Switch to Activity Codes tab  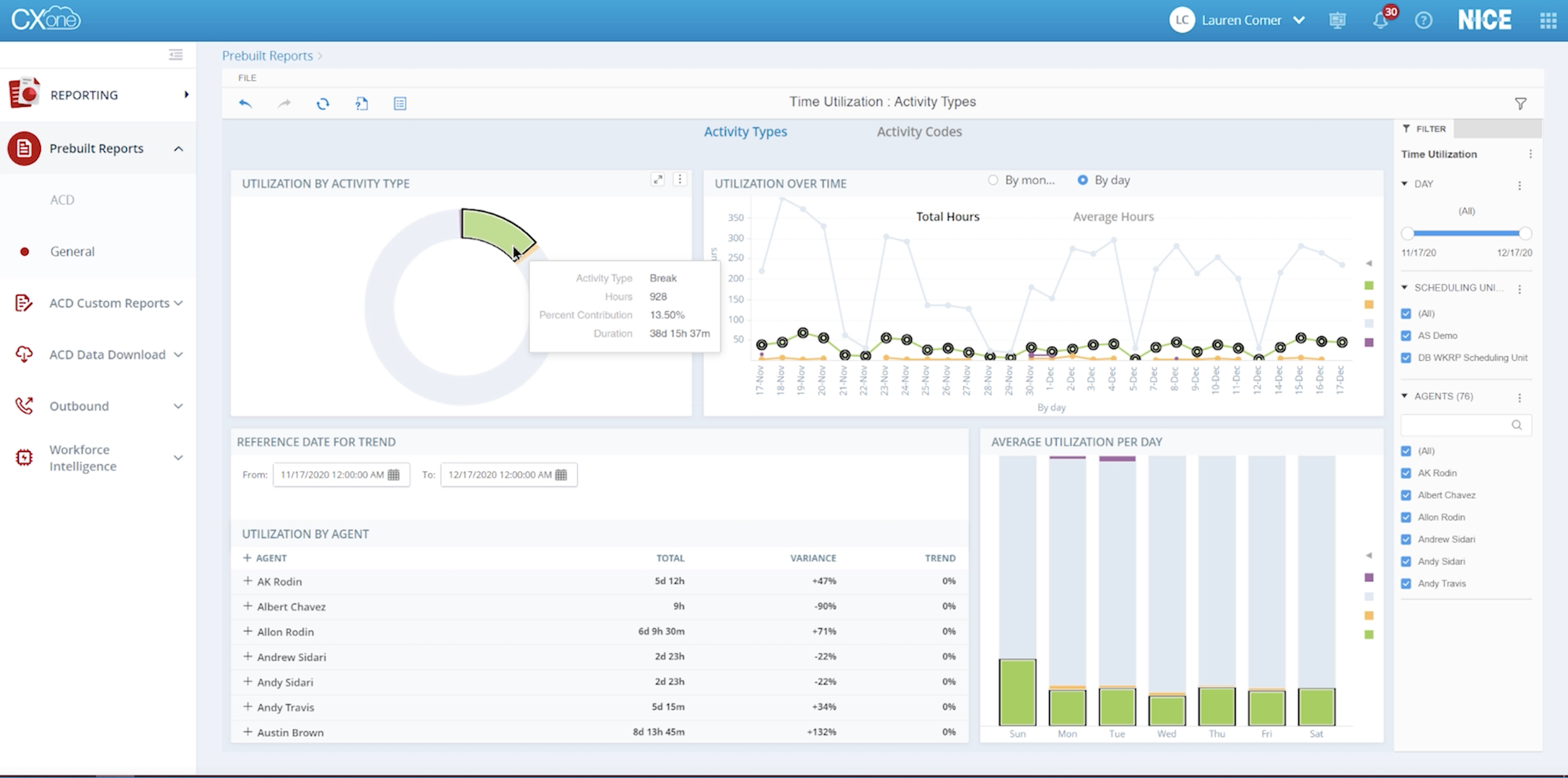pos(919,132)
